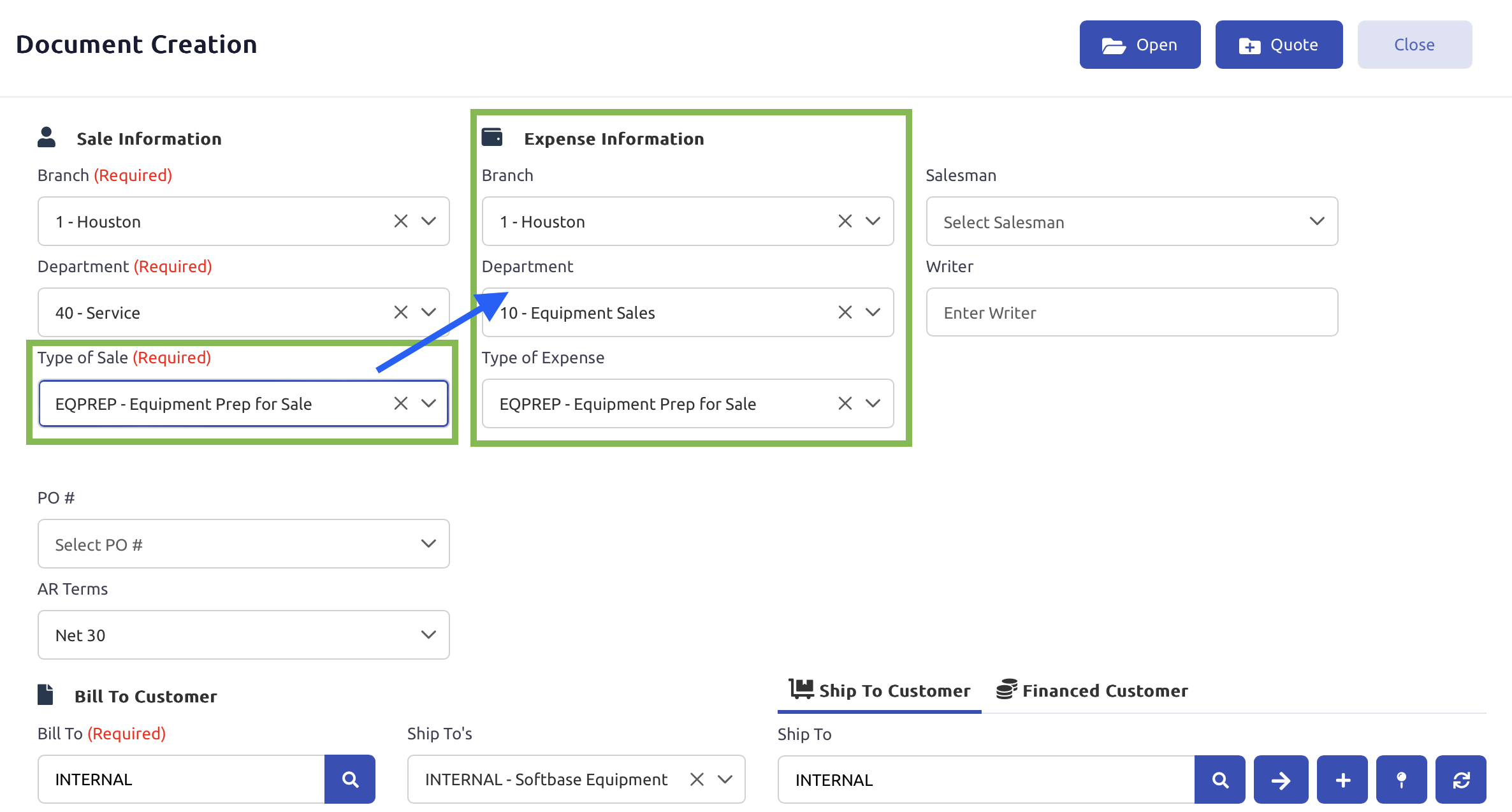Viewport: 1512px width, 812px height.
Task: Click the map pin icon button
Action: [x=1401, y=779]
